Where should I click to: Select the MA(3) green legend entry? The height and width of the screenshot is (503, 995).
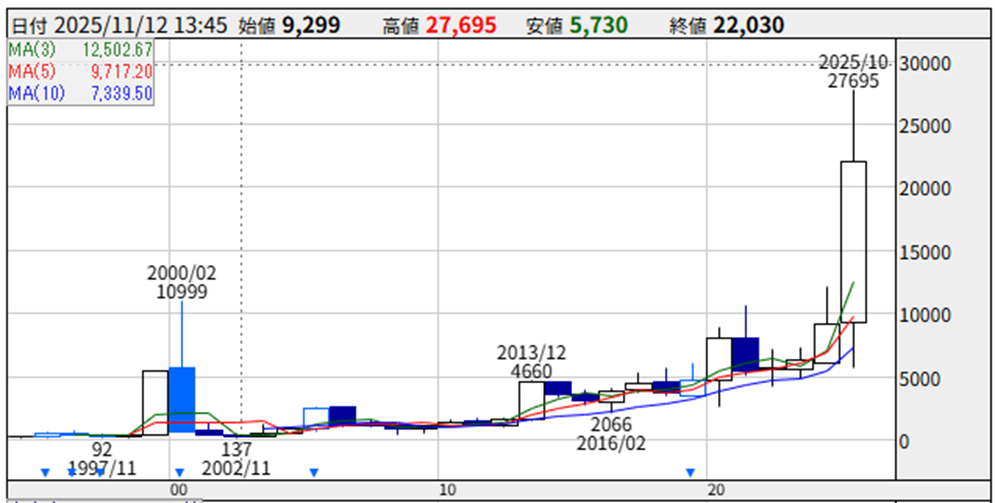coord(80,49)
